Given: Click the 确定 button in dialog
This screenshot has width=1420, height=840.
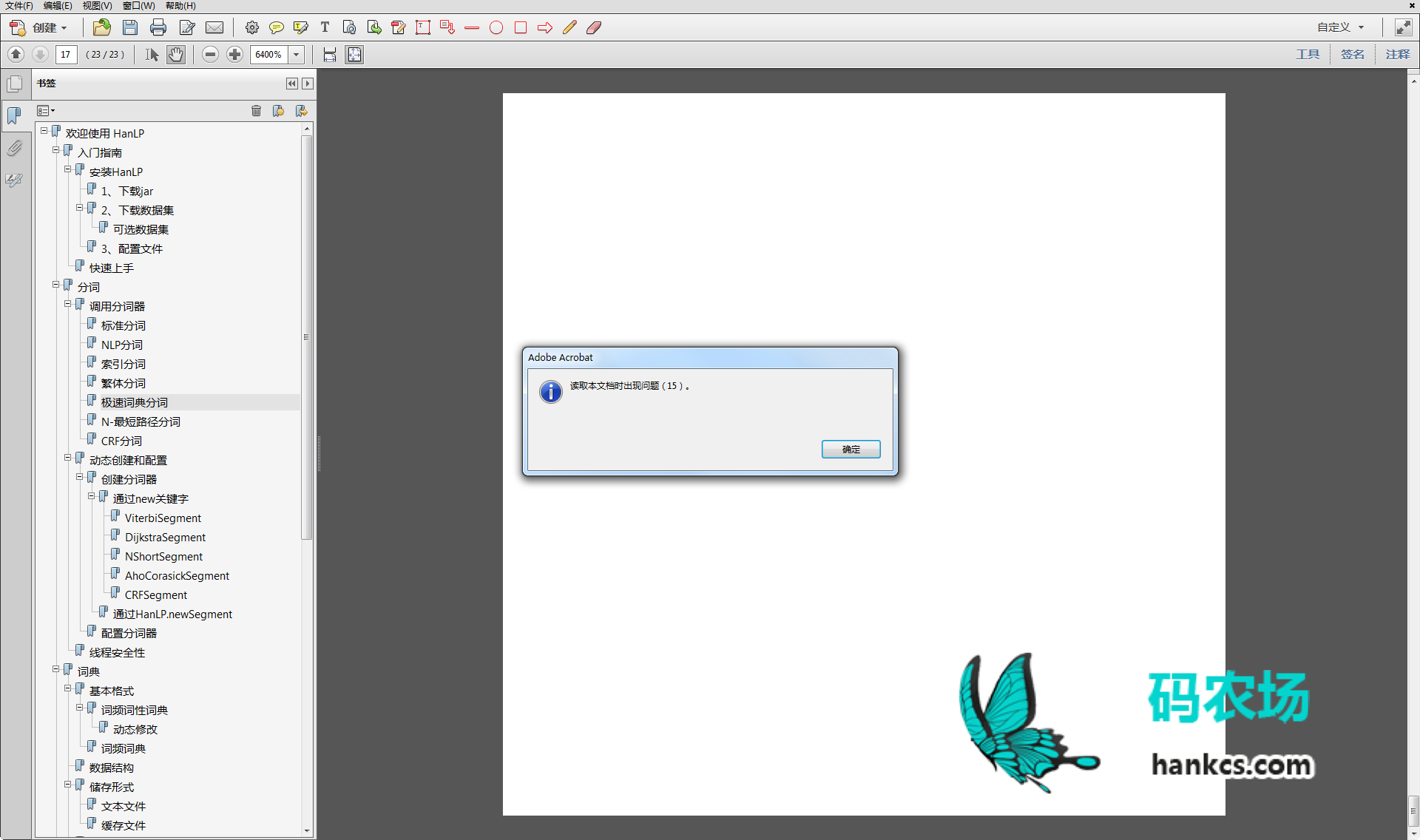Looking at the screenshot, I should point(851,449).
